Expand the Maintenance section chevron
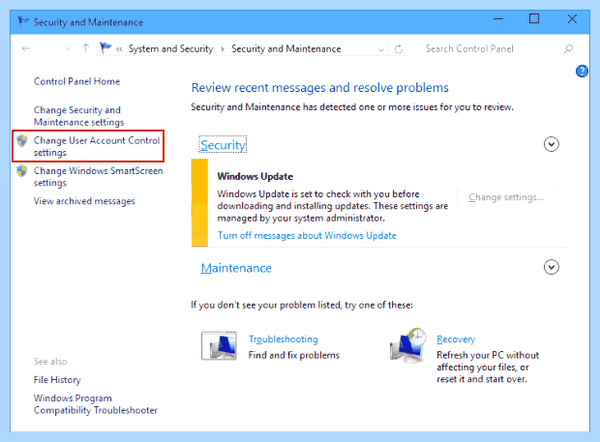This screenshot has width=600, height=442. [x=551, y=267]
